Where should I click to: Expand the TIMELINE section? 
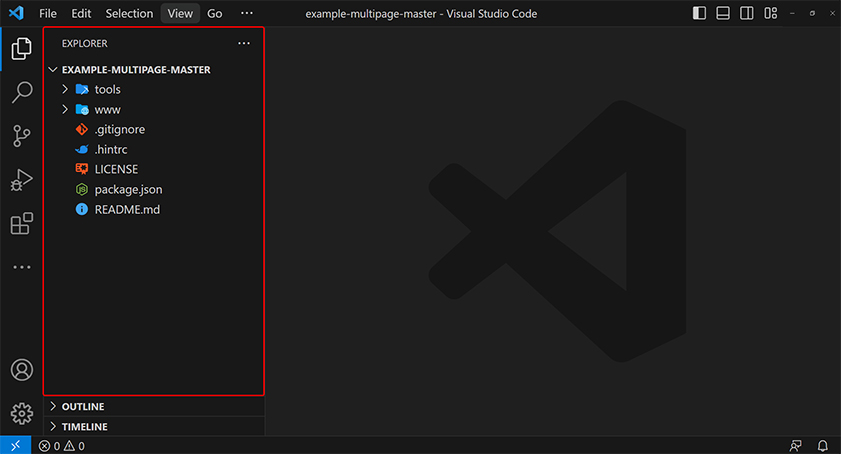[53, 426]
